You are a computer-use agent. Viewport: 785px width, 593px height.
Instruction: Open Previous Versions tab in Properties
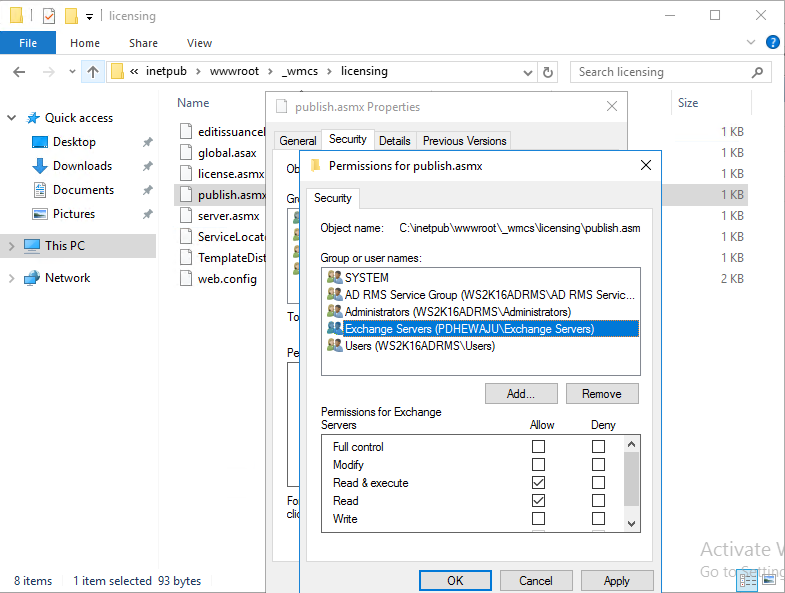coord(464,141)
